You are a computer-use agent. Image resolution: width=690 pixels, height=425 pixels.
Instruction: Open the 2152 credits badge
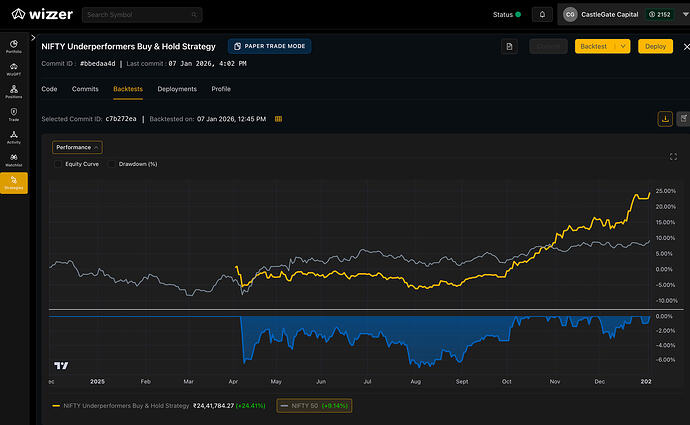[x=660, y=15]
